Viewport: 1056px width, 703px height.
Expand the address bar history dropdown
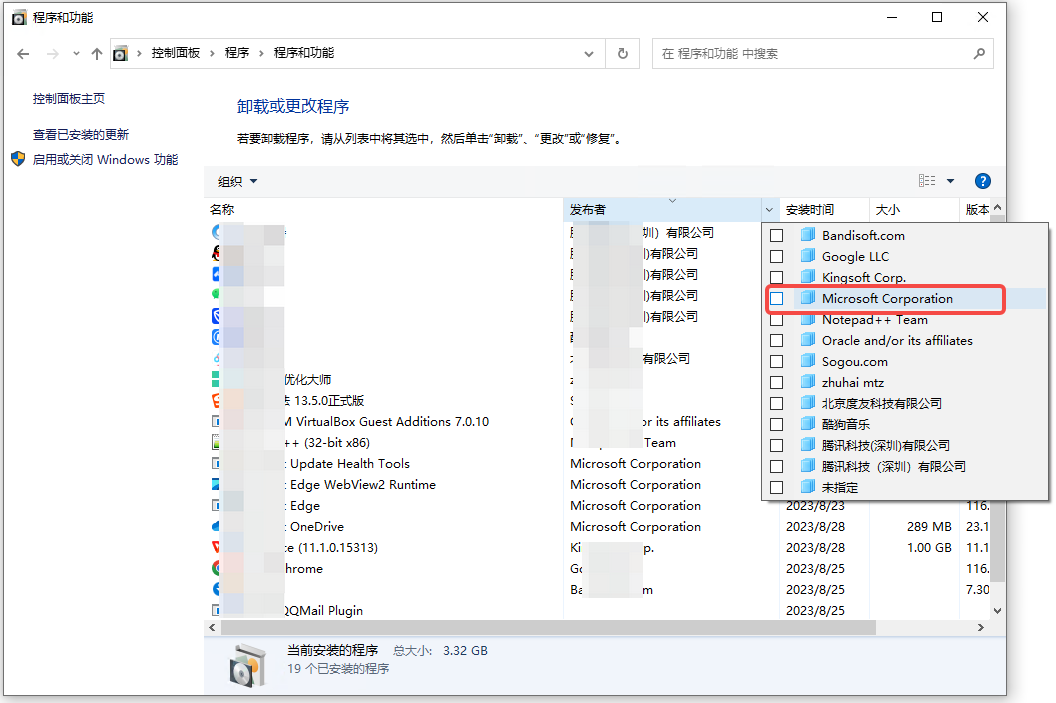tap(589, 54)
